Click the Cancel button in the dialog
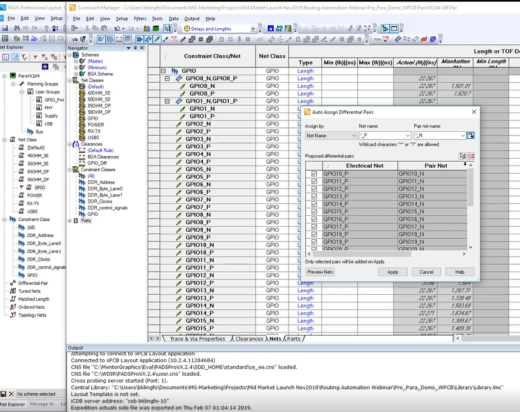This screenshot has height=412, width=520. tap(426, 272)
